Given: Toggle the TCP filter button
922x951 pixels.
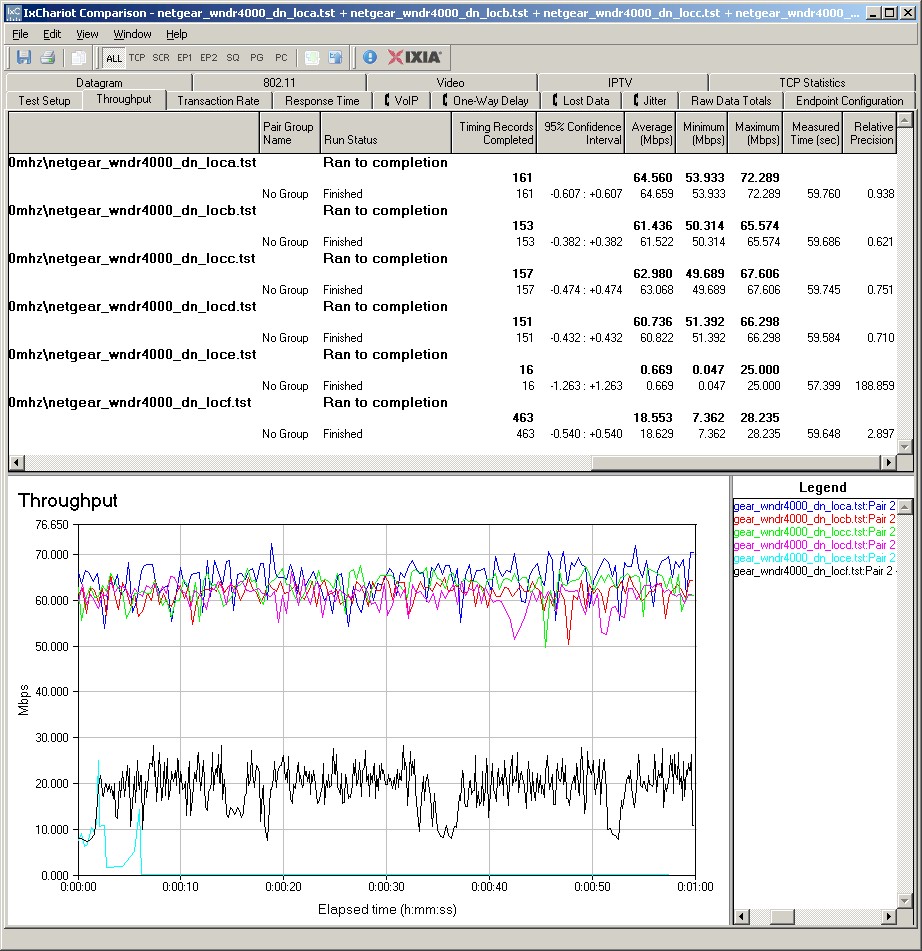Looking at the screenshot, I should [x=137, y=58].
